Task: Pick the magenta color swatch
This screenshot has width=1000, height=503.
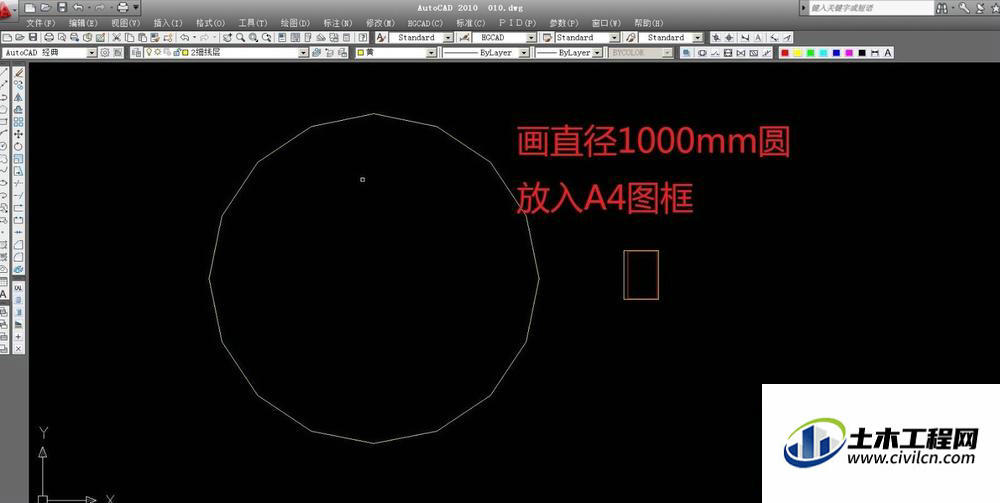Action: pyautogui.click(x=849, y=53)
